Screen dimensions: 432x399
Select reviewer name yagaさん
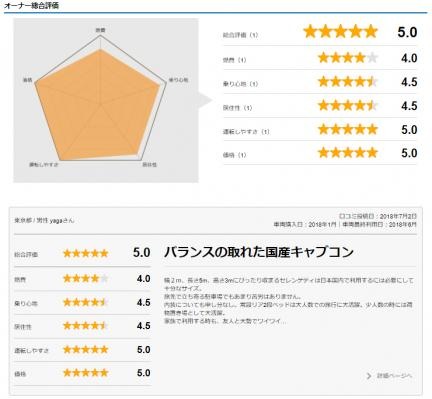62,221
